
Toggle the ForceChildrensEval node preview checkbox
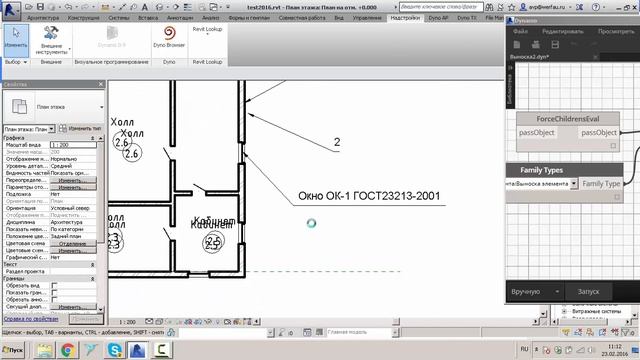(x=613, y=146)
